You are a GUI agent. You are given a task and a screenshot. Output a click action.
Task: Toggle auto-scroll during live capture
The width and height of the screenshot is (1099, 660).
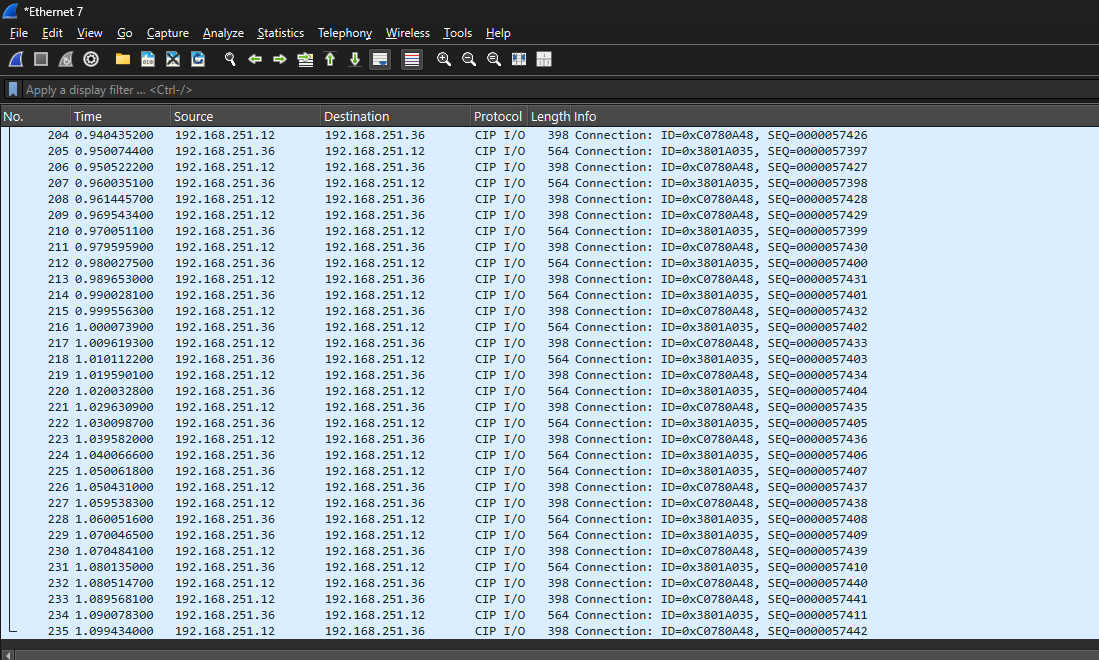click(380, 60)
